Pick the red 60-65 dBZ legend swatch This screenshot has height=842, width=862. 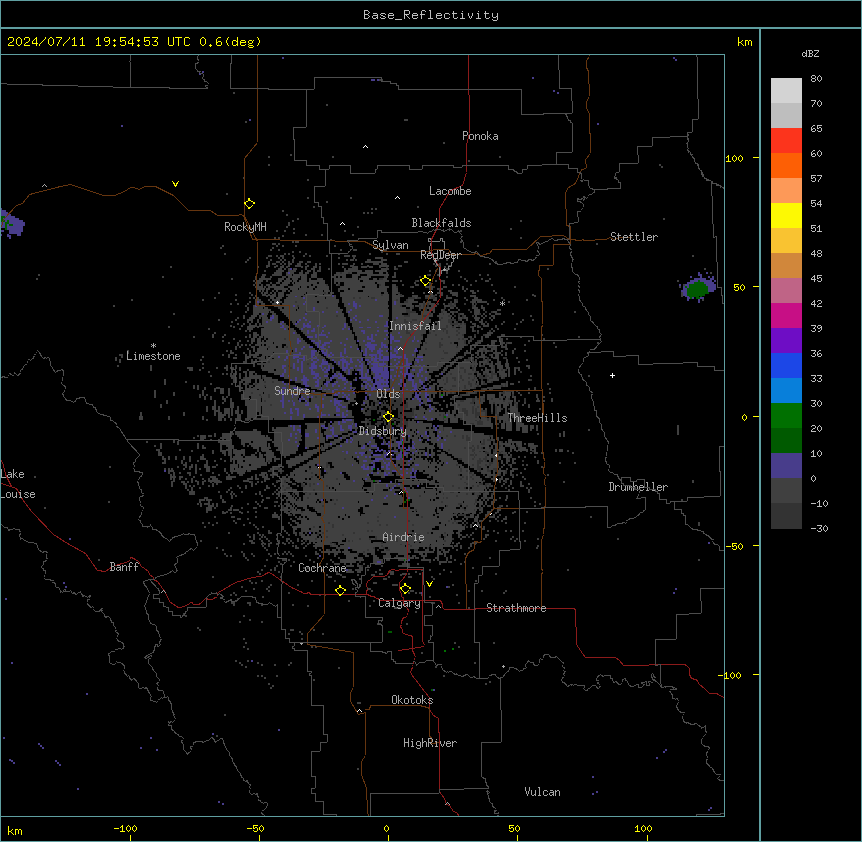tap(786, 141)
